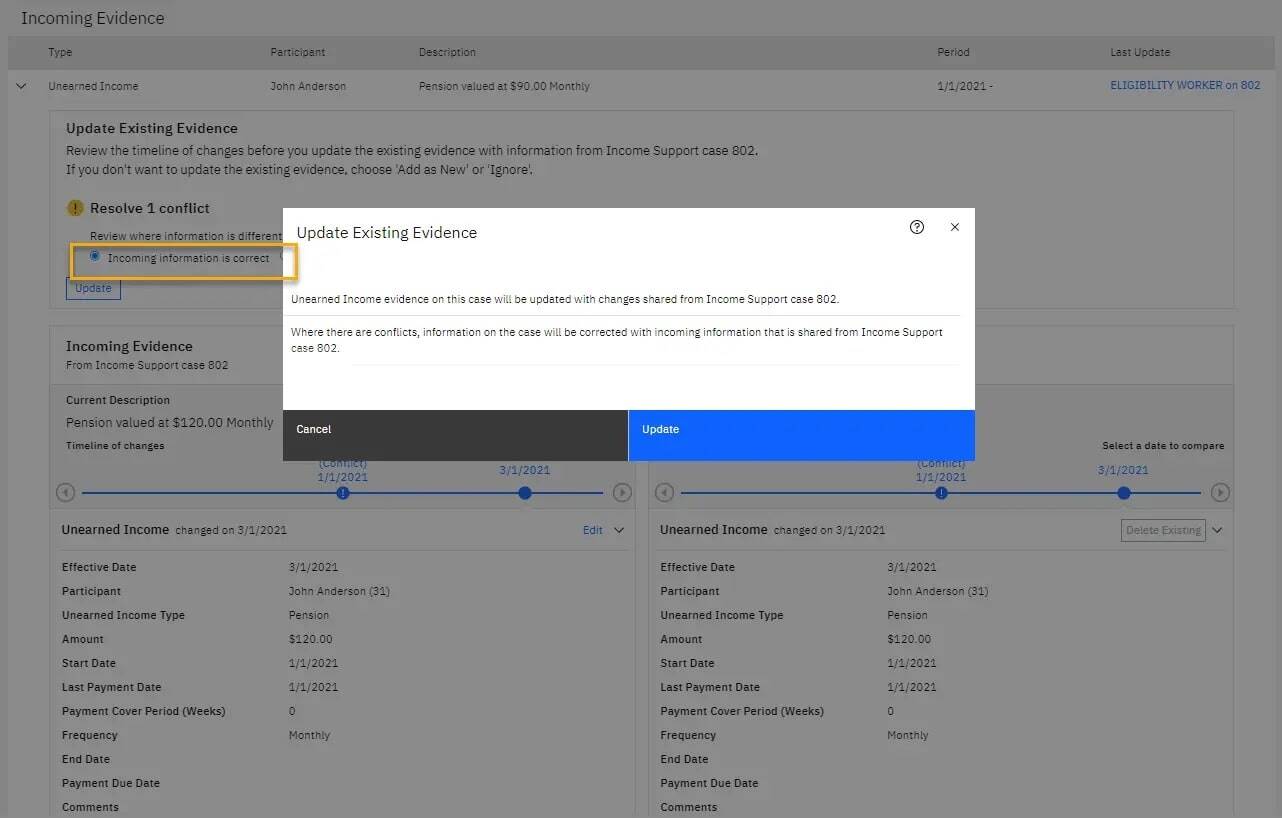Open ELIGIBILITY WORKER on 802 link

point(1185,86)
